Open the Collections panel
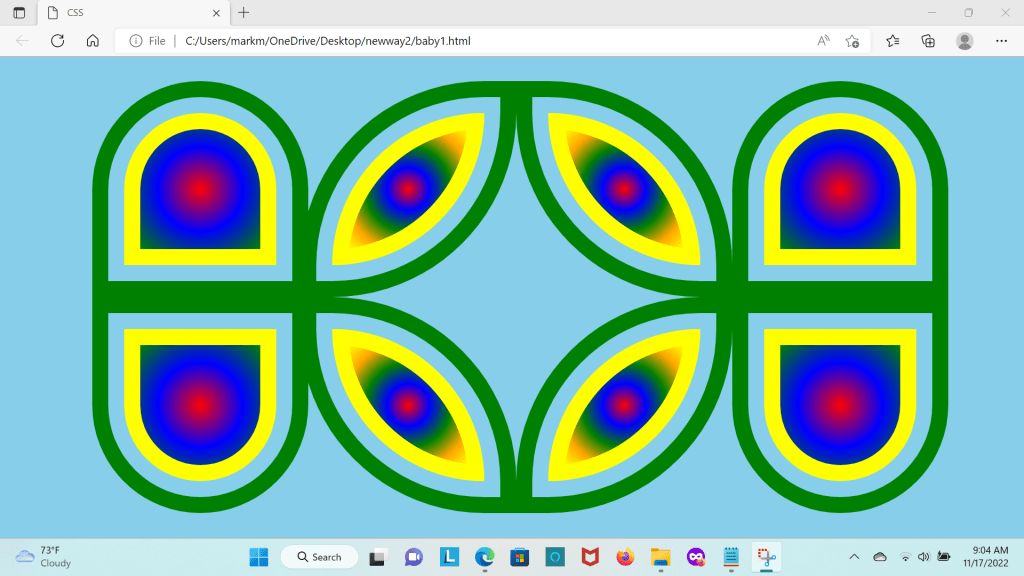The width and height of the screenshot is (1024, 576). click(928, 41)
